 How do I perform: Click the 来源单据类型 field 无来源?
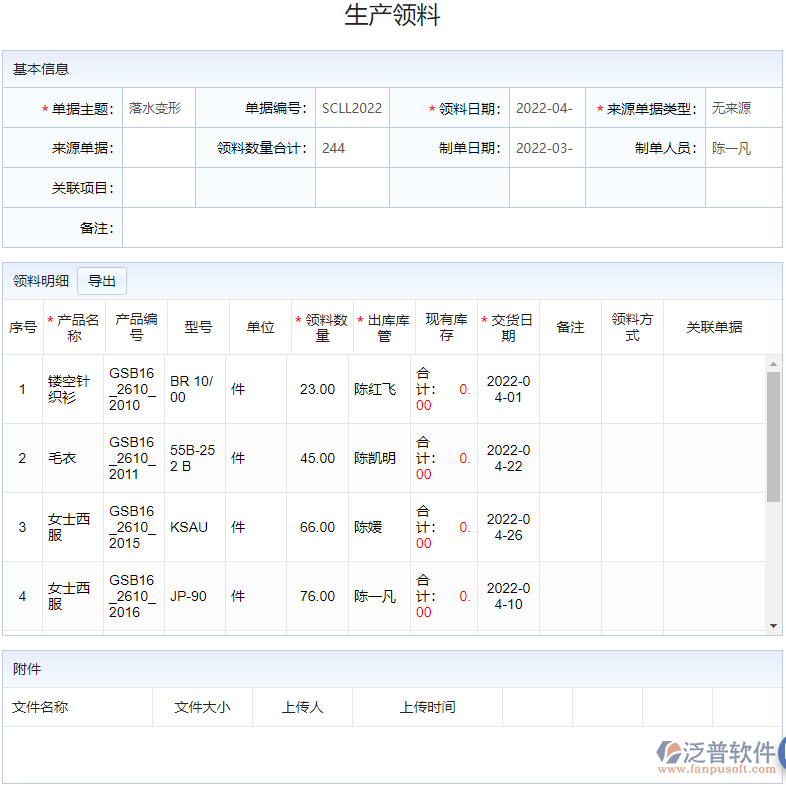(743, 108)
